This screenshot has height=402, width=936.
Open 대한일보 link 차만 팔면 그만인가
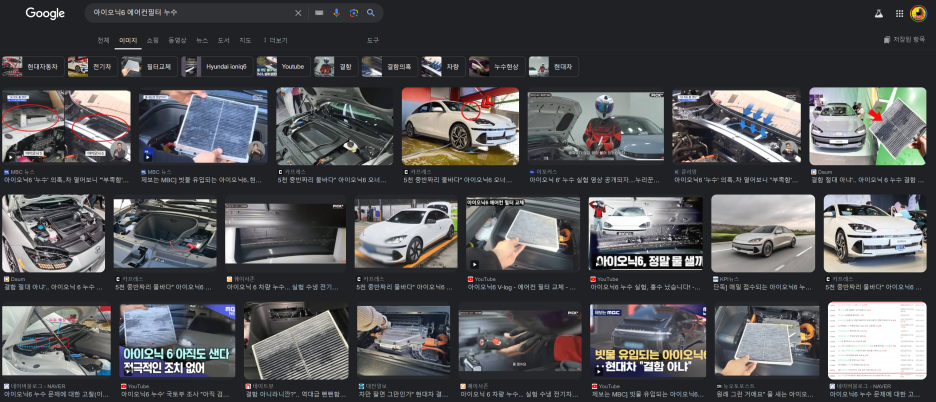[x=403, y=394]
